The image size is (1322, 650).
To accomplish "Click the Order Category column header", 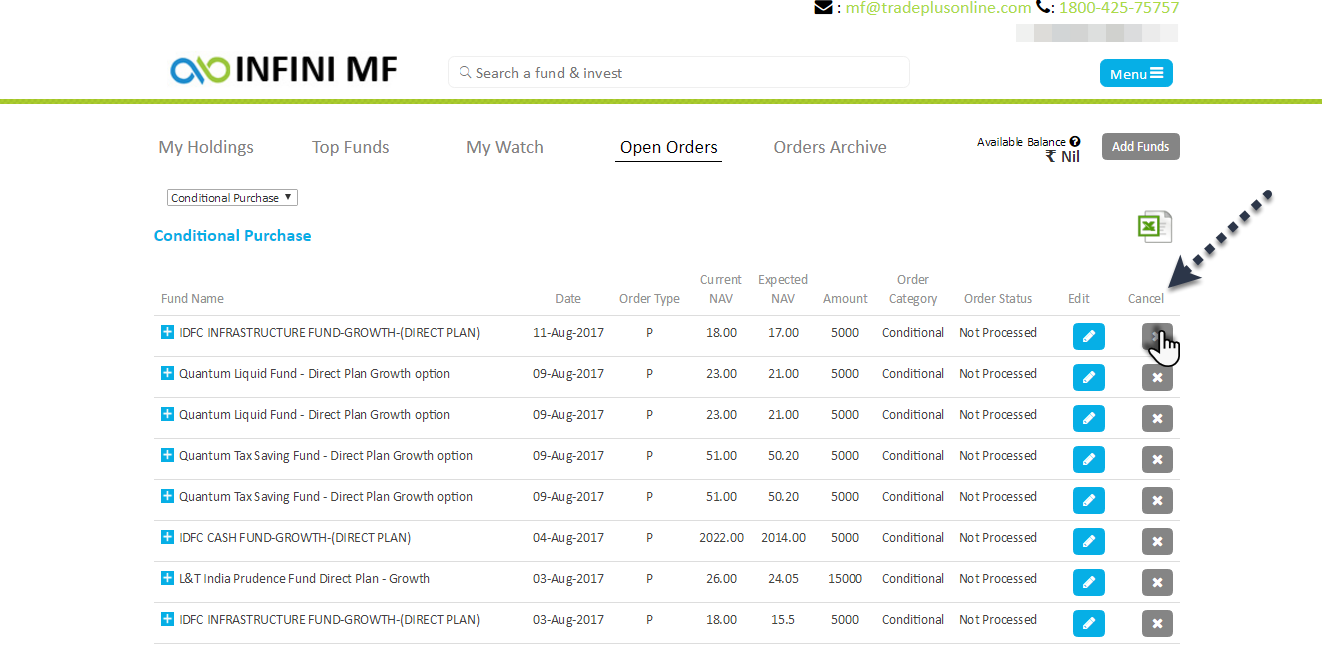I will click(913, 289).
